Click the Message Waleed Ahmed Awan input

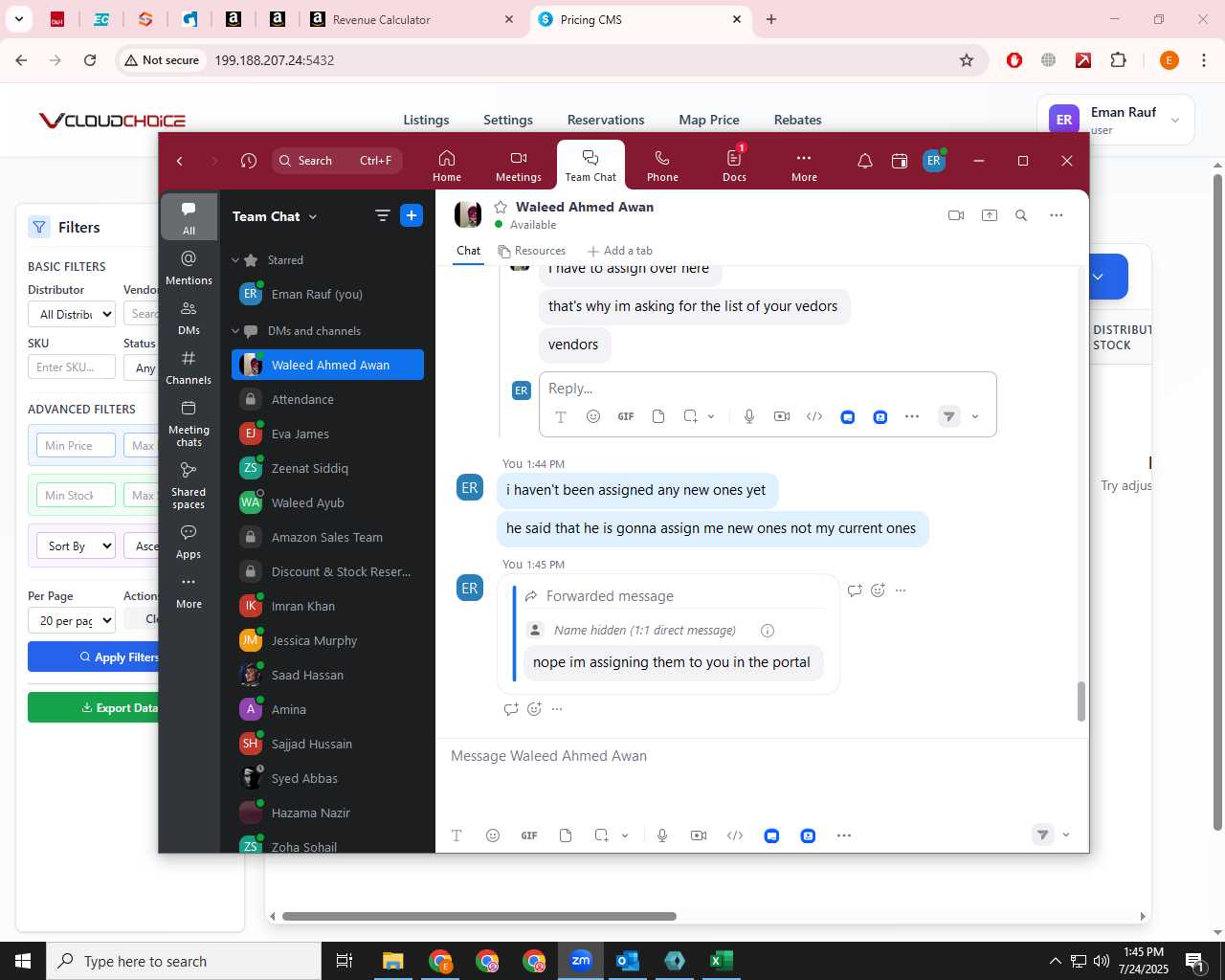761,756
